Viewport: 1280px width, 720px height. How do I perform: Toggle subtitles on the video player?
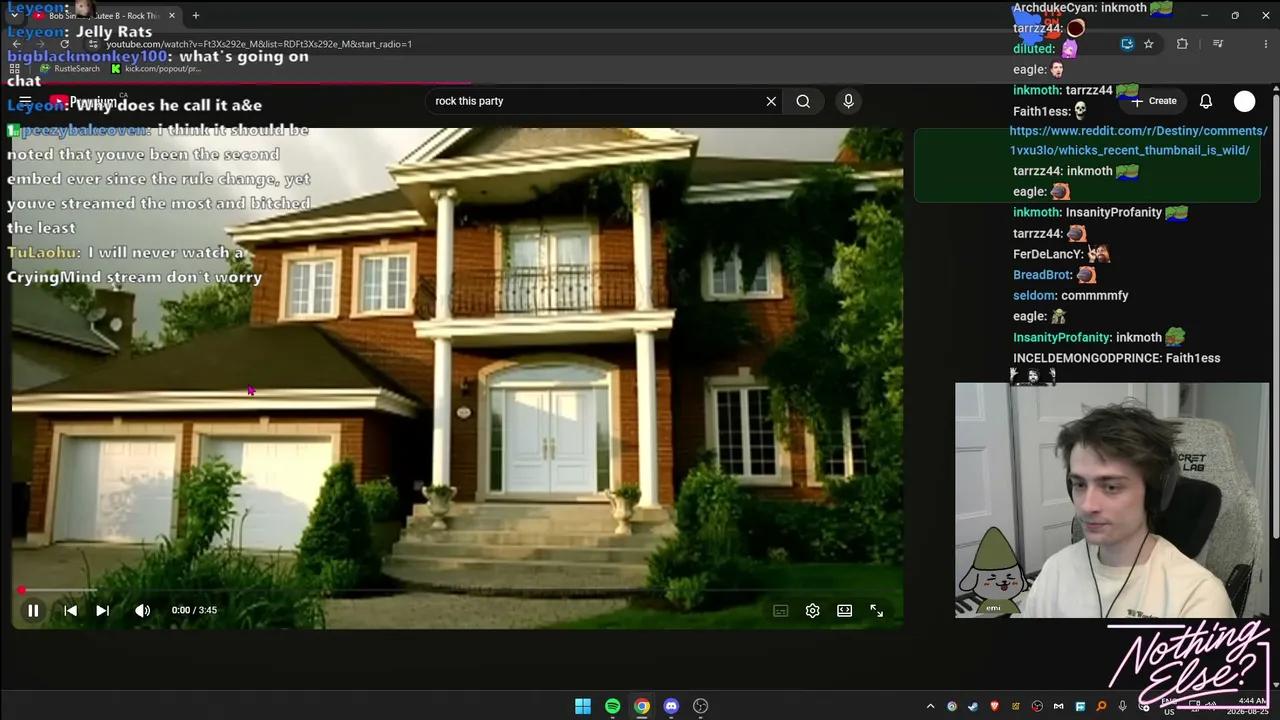click(x=781, y=610)
